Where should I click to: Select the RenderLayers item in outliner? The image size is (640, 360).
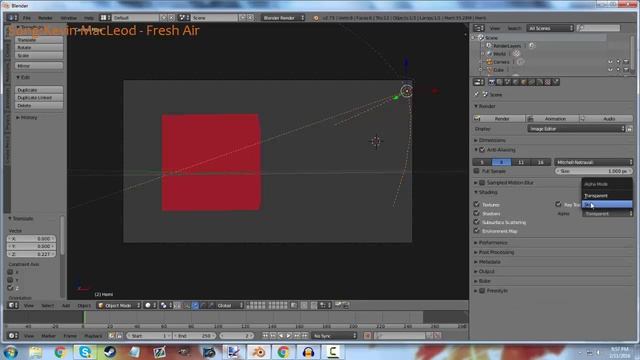coord(507,46)
